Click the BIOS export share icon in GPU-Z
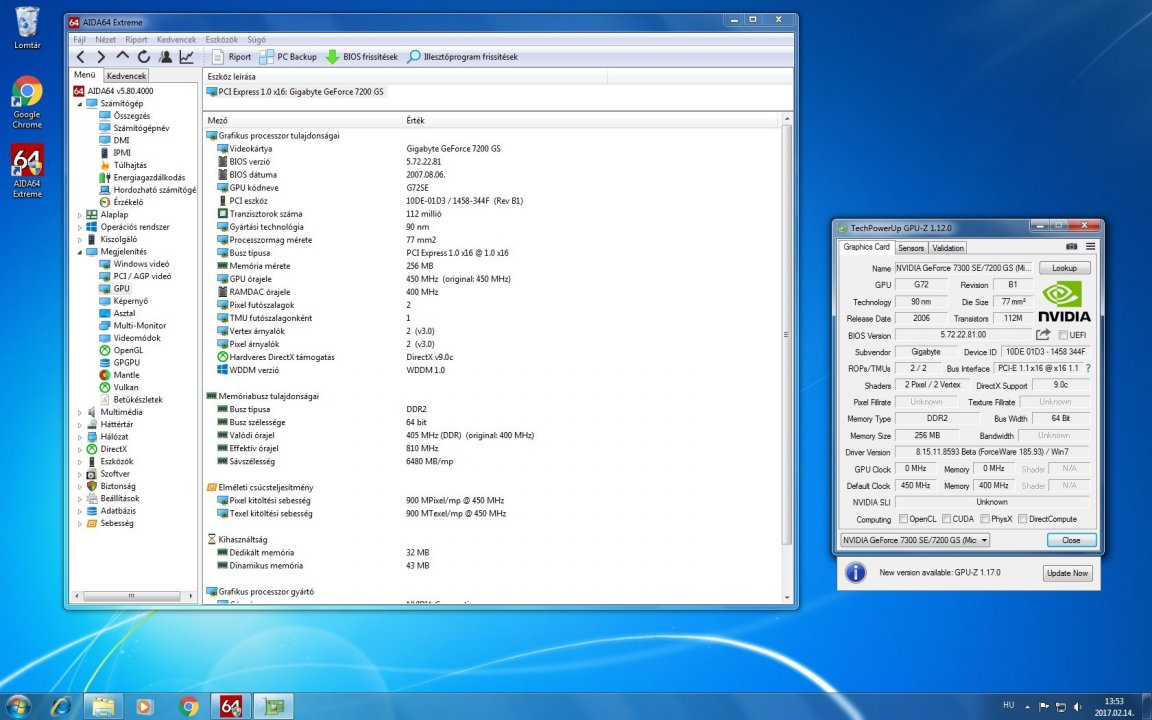Image resolution: width=1152 pixels, height=720 pixels. pyautogui.click(x=1043, y=335)
